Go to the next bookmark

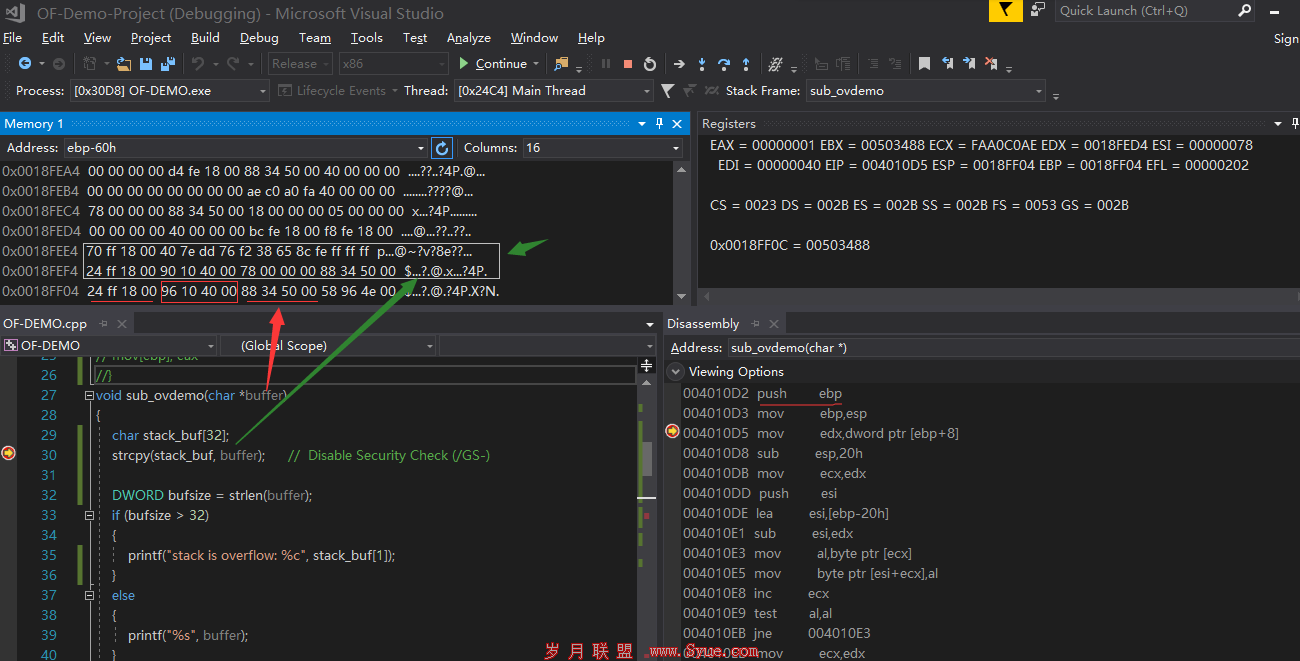969,64
